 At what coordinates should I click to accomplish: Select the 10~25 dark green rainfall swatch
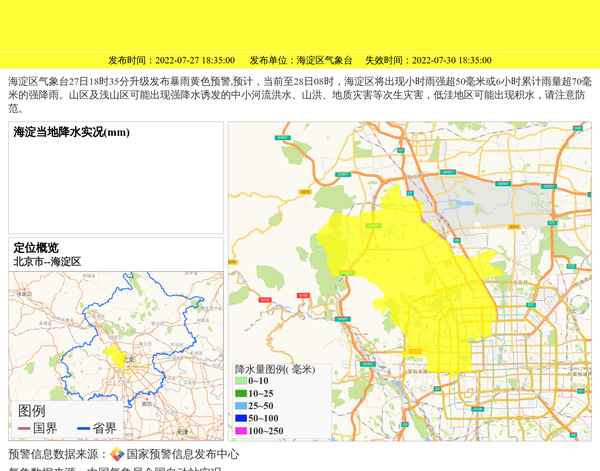240,394
